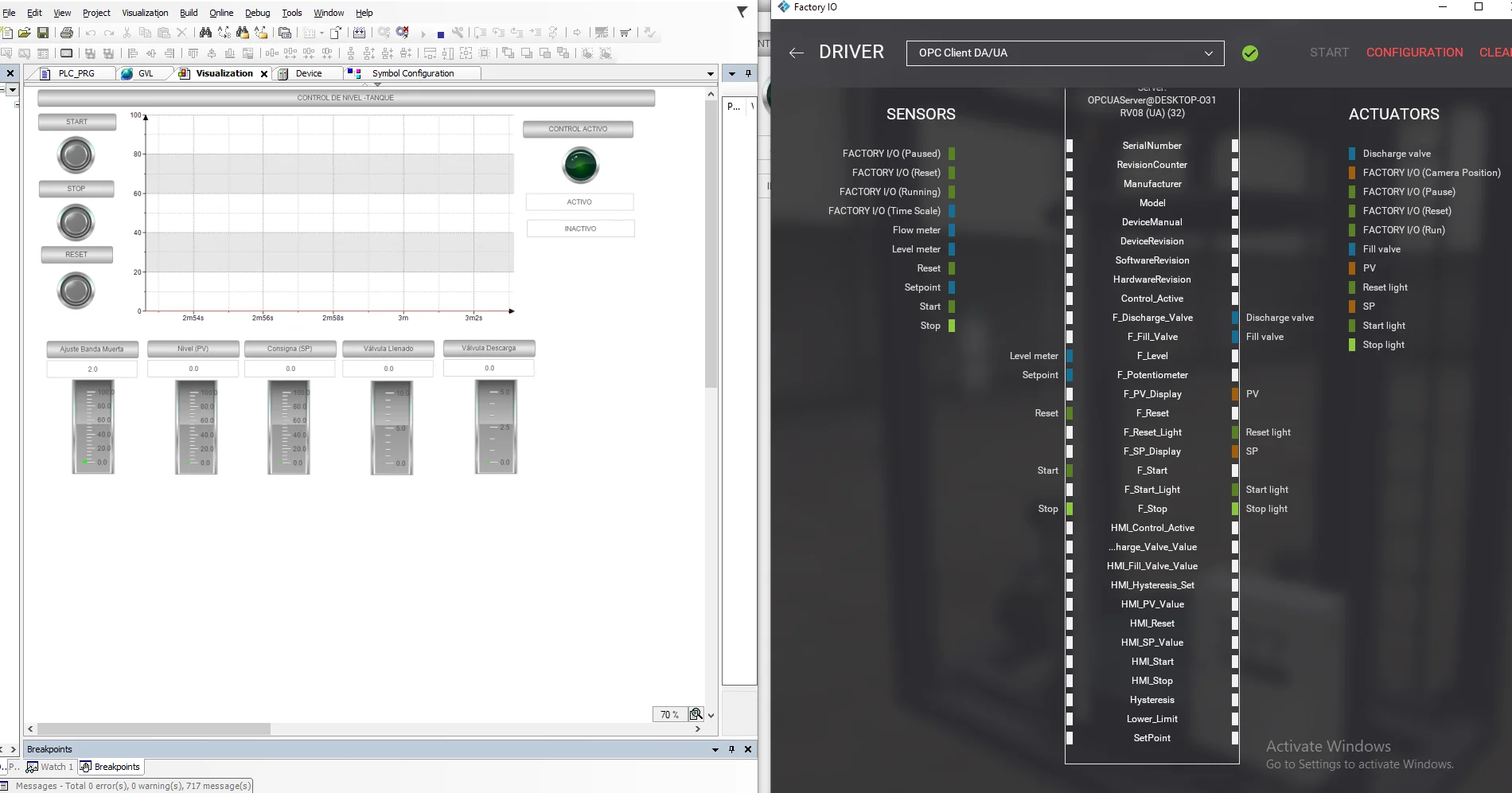Click CONFIGURATION in Factory IO driver header
The image size is (1512, 793).
click(x=1414, y=53)
